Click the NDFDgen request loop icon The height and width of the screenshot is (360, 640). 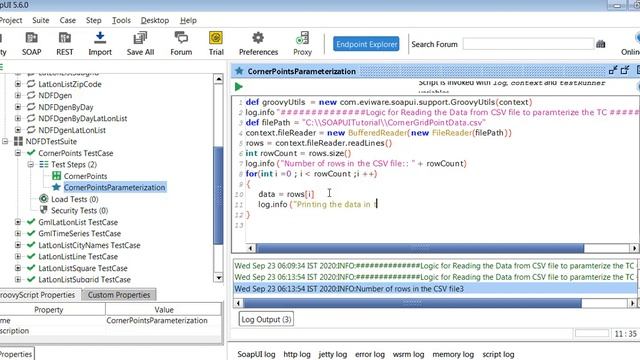(31, 95)
